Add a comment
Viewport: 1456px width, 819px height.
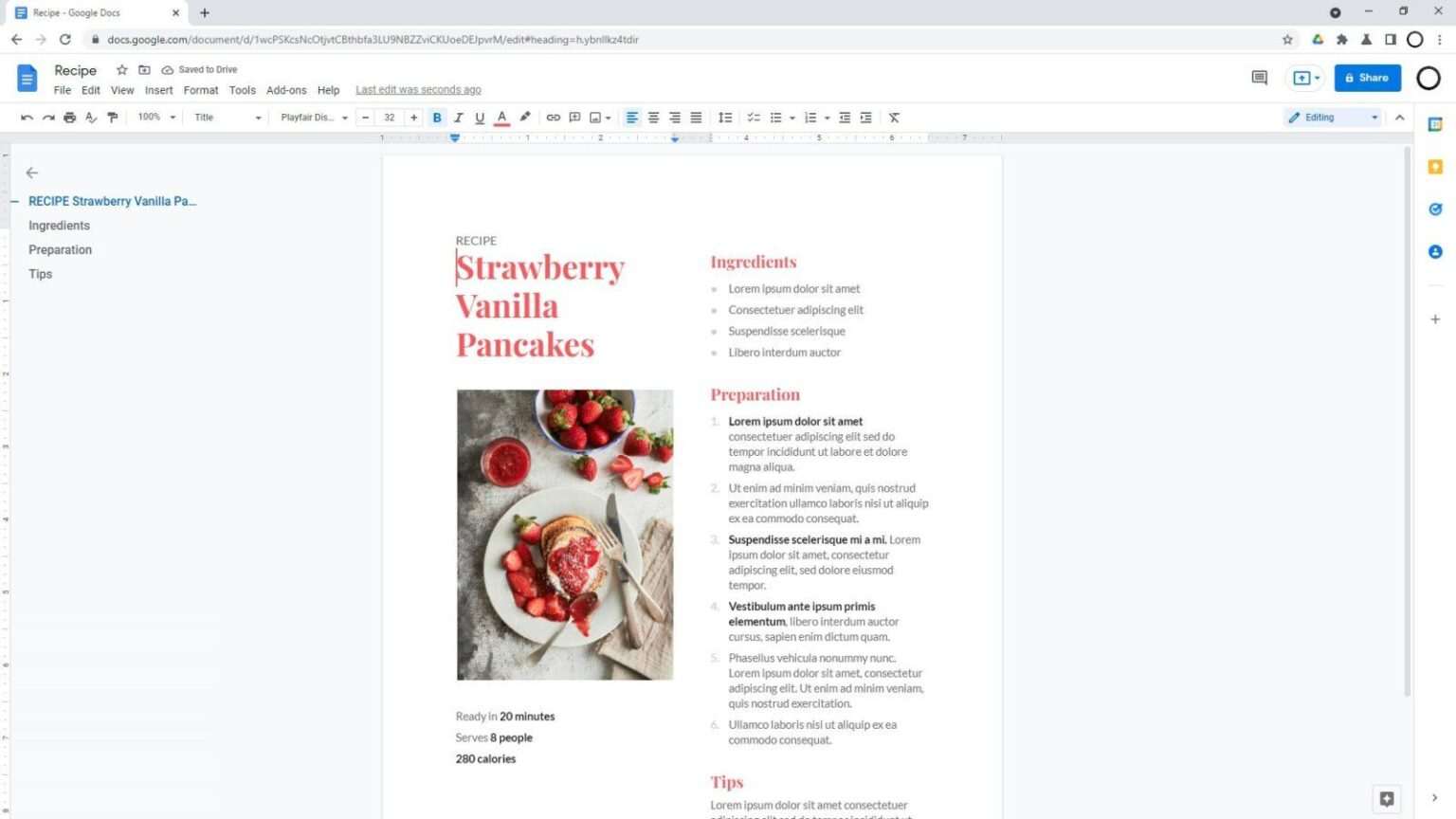pos(574,117)
